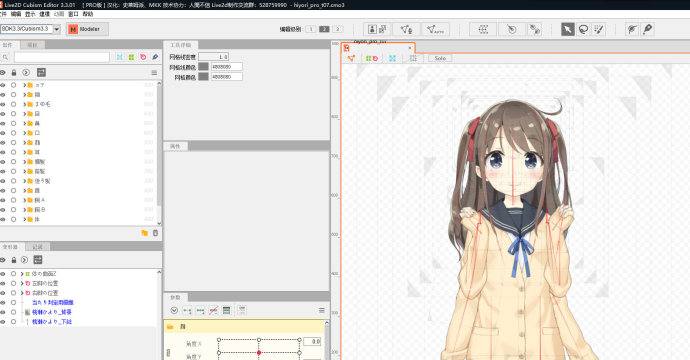The image size is (690, 360).
Task: Hide the 桃瀬ひより_背景 item
Action: (3, 312)
